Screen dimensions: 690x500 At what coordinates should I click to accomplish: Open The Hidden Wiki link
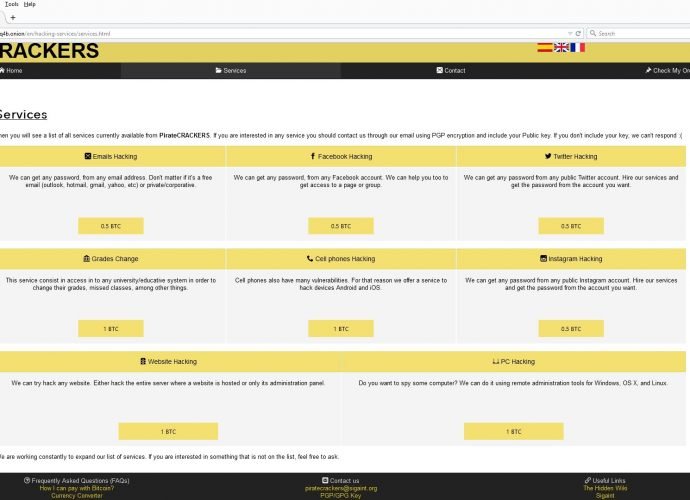pos(605,488)
